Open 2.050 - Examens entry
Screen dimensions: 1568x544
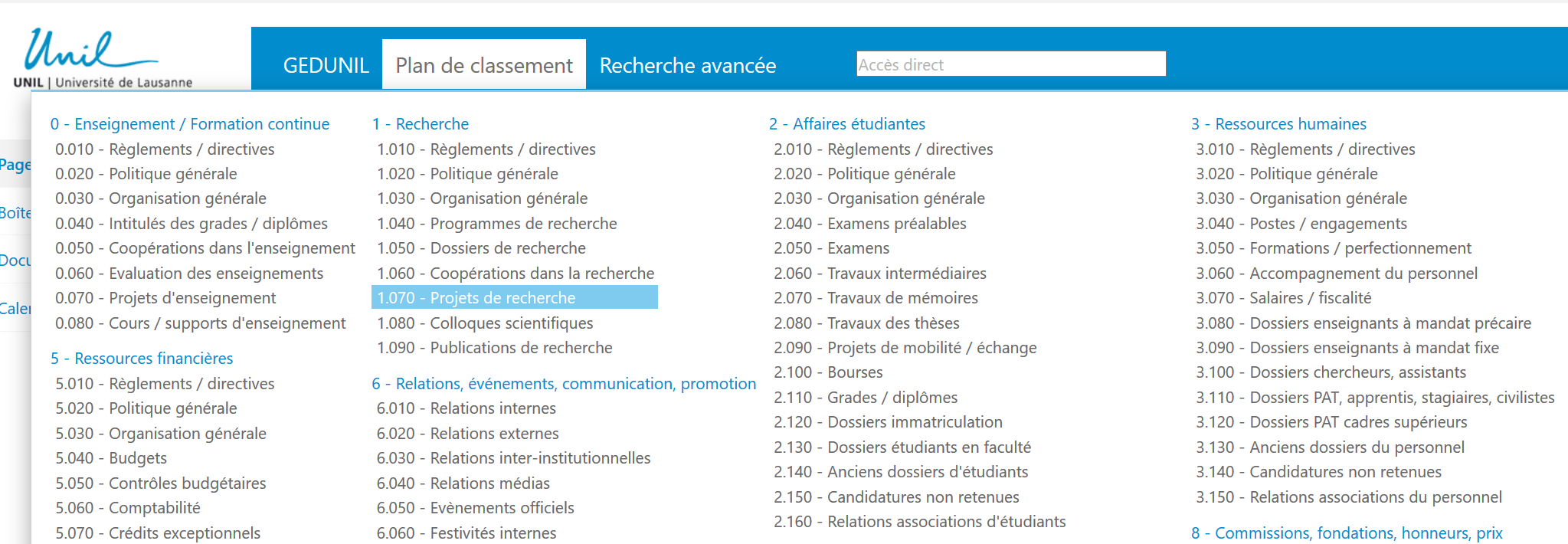coord(831,248)
